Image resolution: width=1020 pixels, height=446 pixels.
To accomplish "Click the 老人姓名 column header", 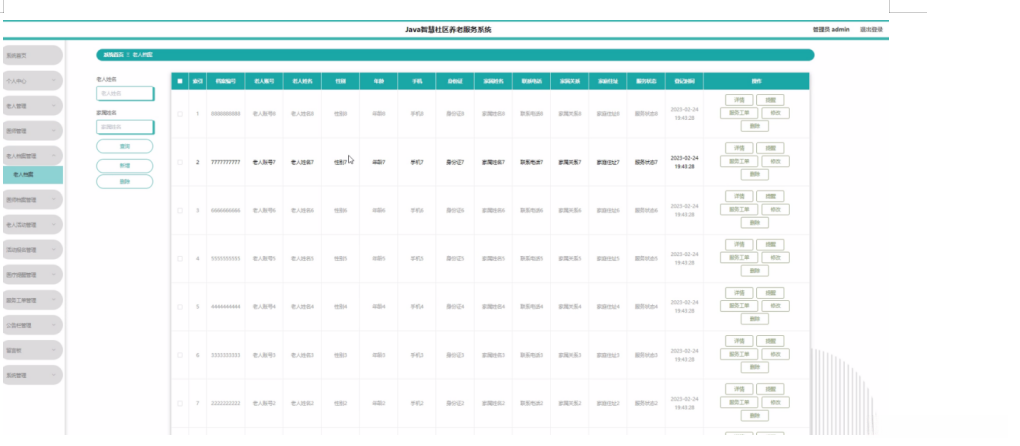I will (302, 81).
